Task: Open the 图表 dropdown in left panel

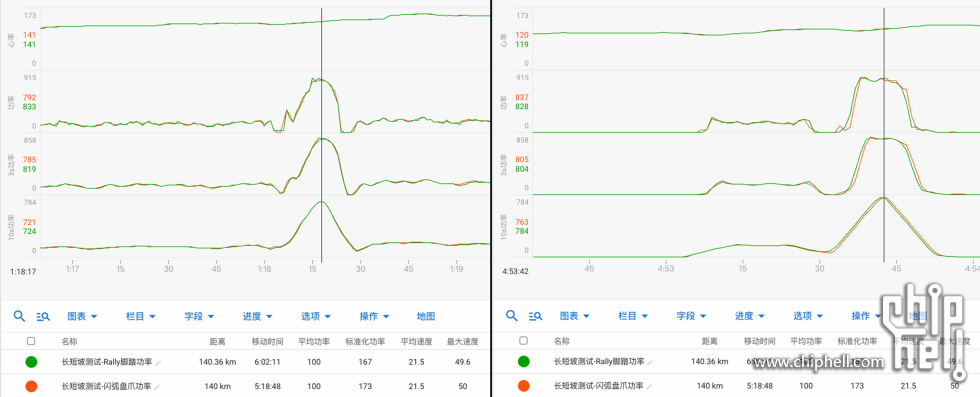Action: [x=82, y=316]
